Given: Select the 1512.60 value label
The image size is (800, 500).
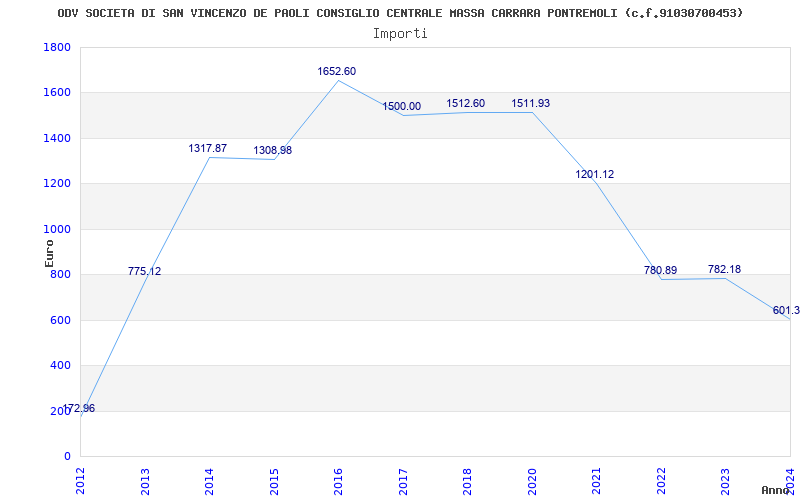Looking at the screenshot, I should pyautogui.click(x=466, y=104).
